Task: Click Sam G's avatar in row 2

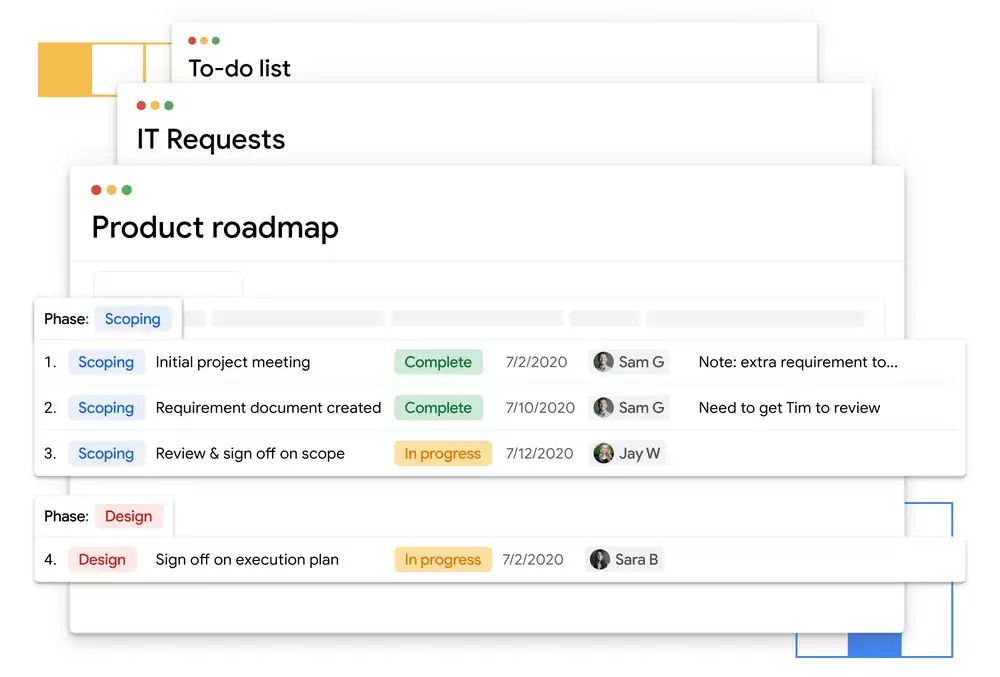Action: [604, 408]
